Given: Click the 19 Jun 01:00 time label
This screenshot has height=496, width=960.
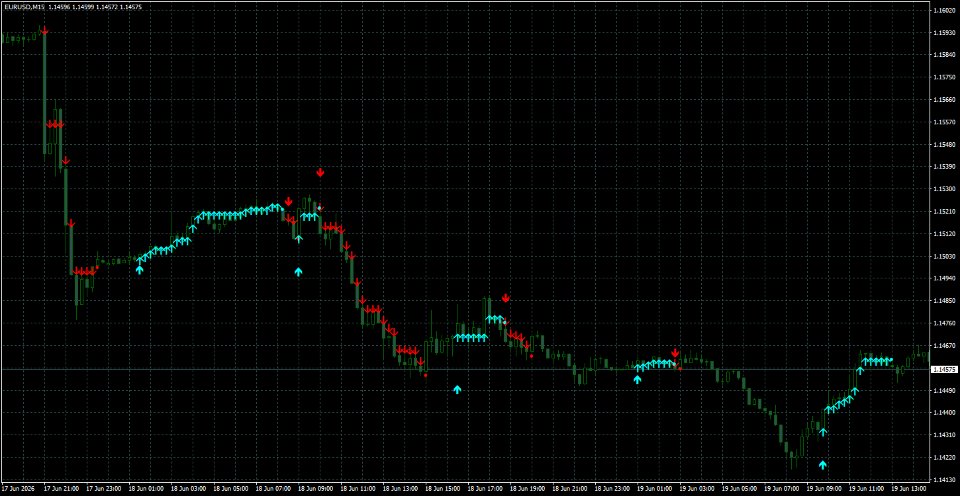Looking at the screenshot, I should tap(655, 489).
